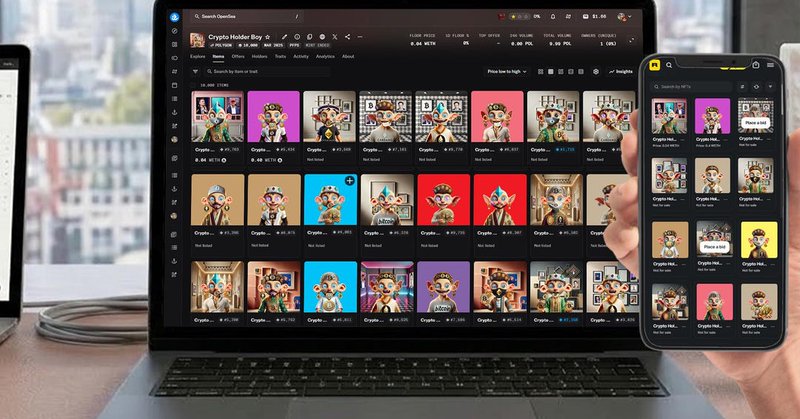
Task: Click the pencil edit collection icon
Action: pyautogui.click(x=284, y=37)
